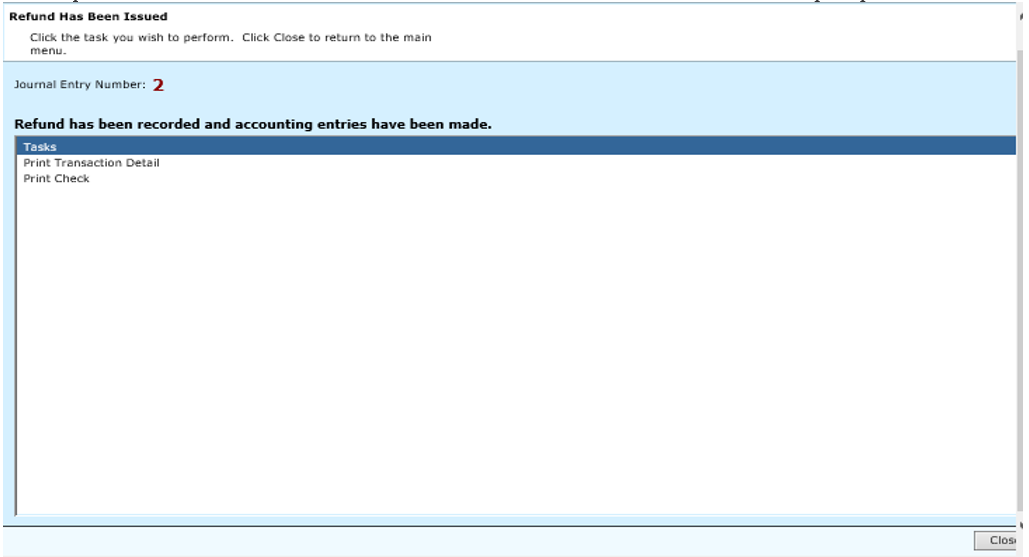Click the Refund Has Been Issued title

click(88, 17)
